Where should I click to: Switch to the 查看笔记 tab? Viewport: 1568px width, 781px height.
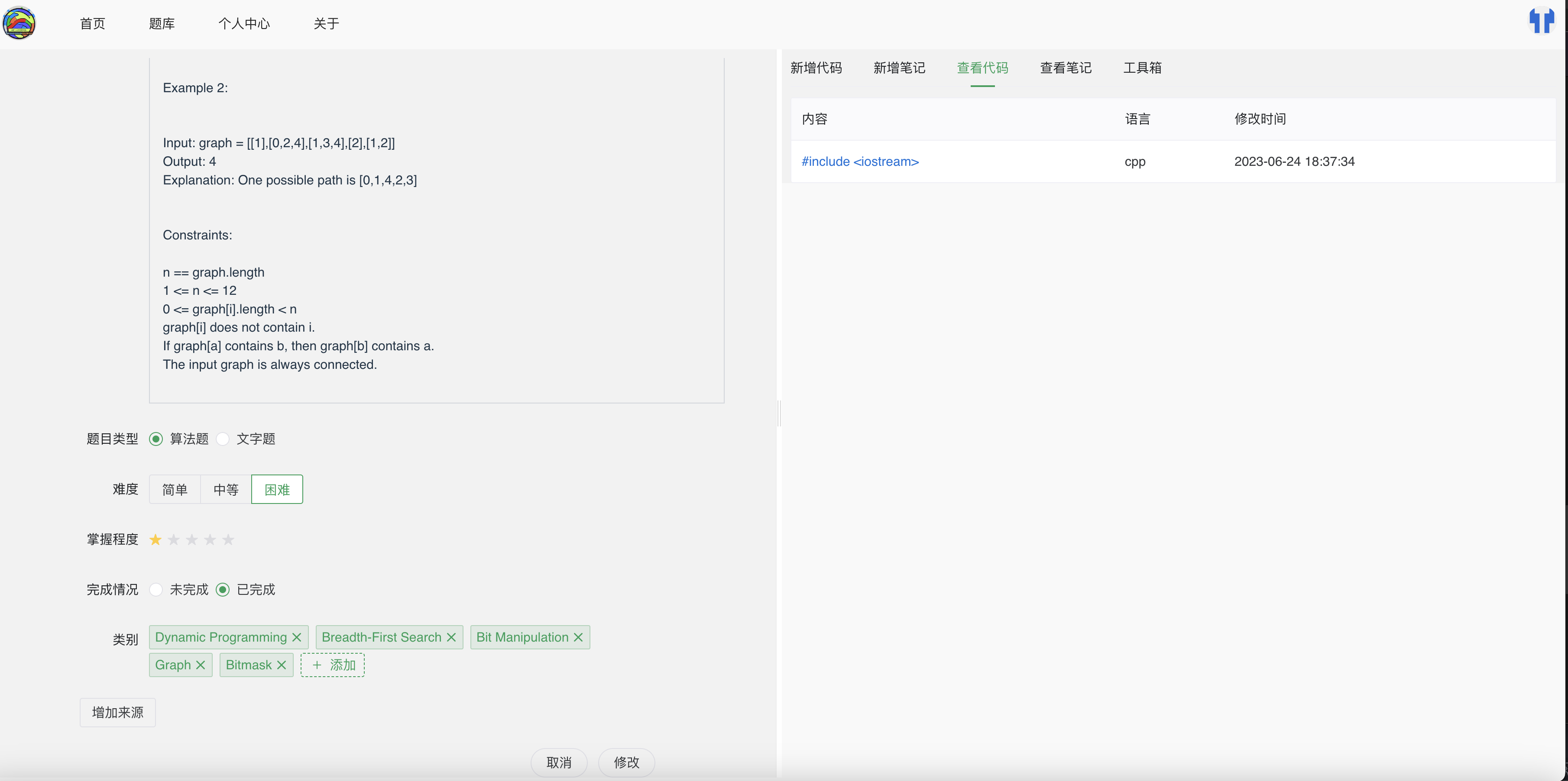(1065, 68)
